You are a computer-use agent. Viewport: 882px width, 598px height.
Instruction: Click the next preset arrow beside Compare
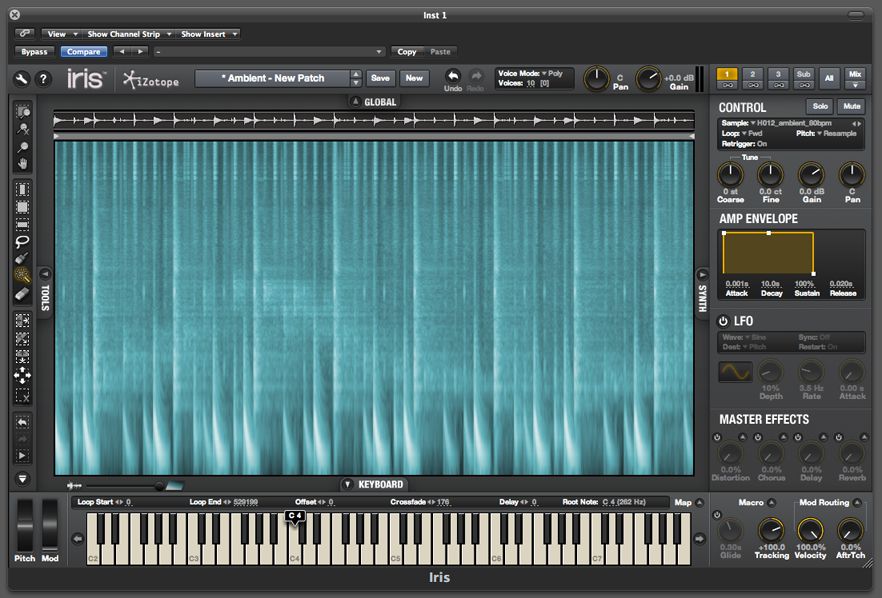(140, 51)
